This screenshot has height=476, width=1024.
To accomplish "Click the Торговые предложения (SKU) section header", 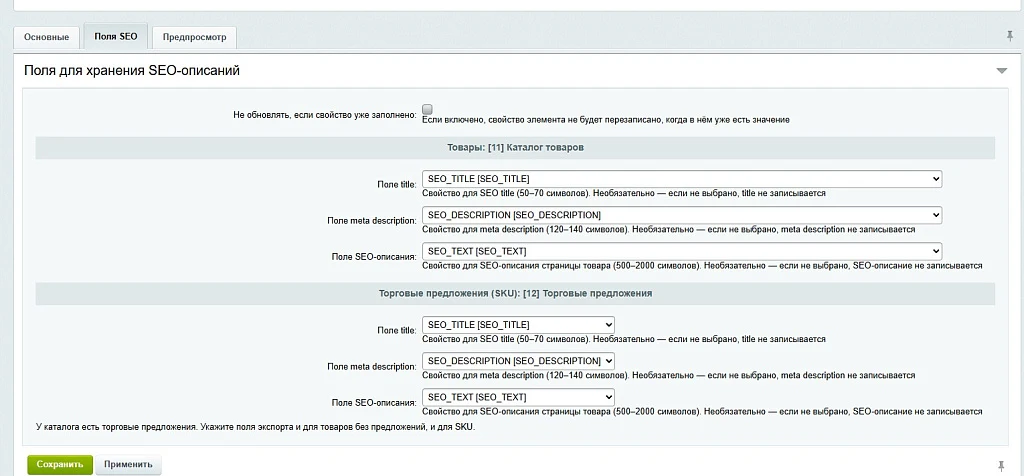I will click(x=515, y=294).
